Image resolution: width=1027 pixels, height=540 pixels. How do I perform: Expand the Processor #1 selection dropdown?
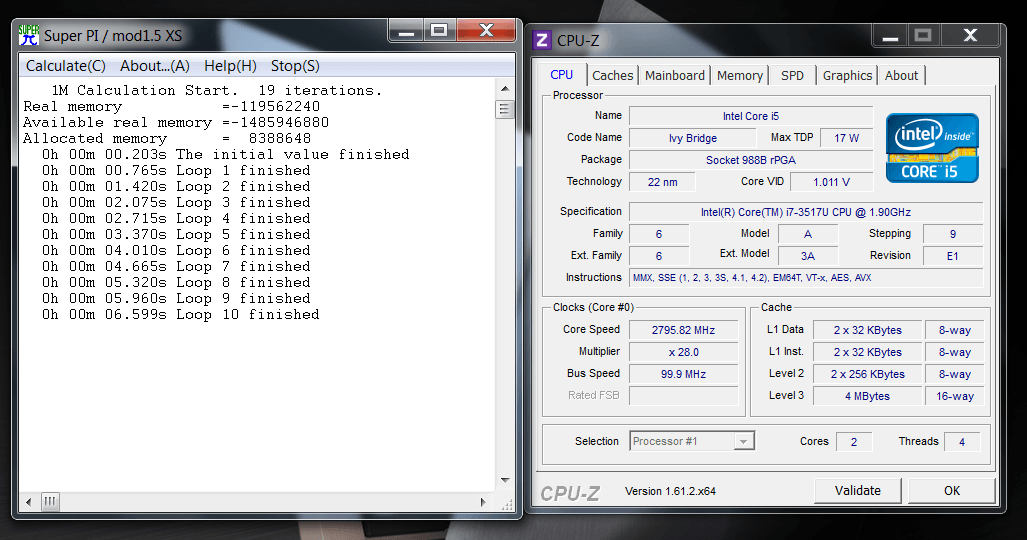tap(743, 441)
